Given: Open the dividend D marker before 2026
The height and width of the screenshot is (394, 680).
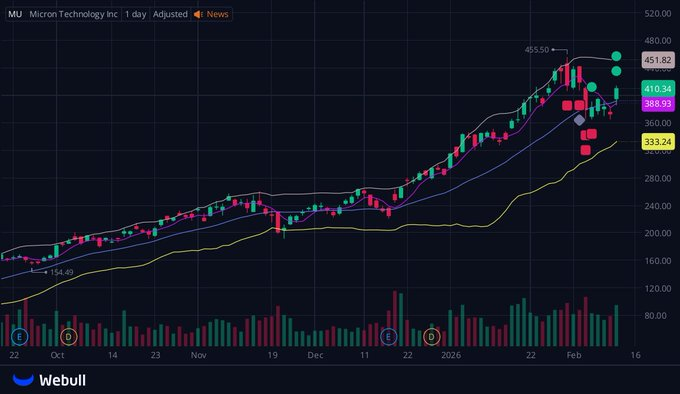Looking at the screenshot, I should coord(432,336).
